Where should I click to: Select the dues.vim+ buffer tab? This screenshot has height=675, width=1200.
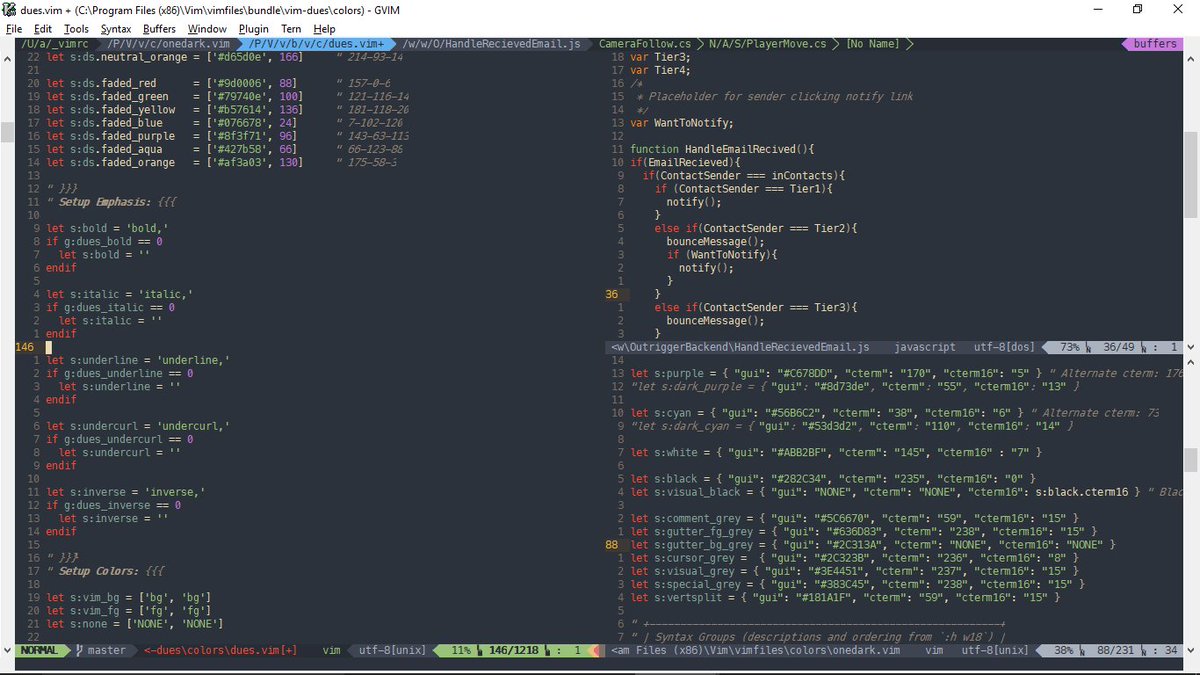315,44
